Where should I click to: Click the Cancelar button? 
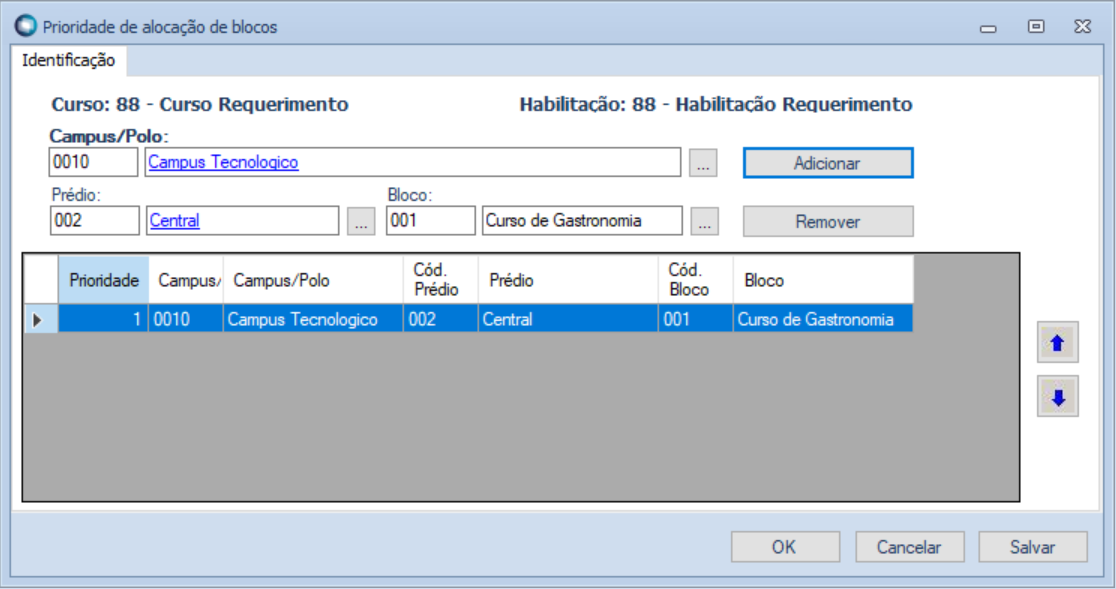pyautogui.click(x=910, y=546)
